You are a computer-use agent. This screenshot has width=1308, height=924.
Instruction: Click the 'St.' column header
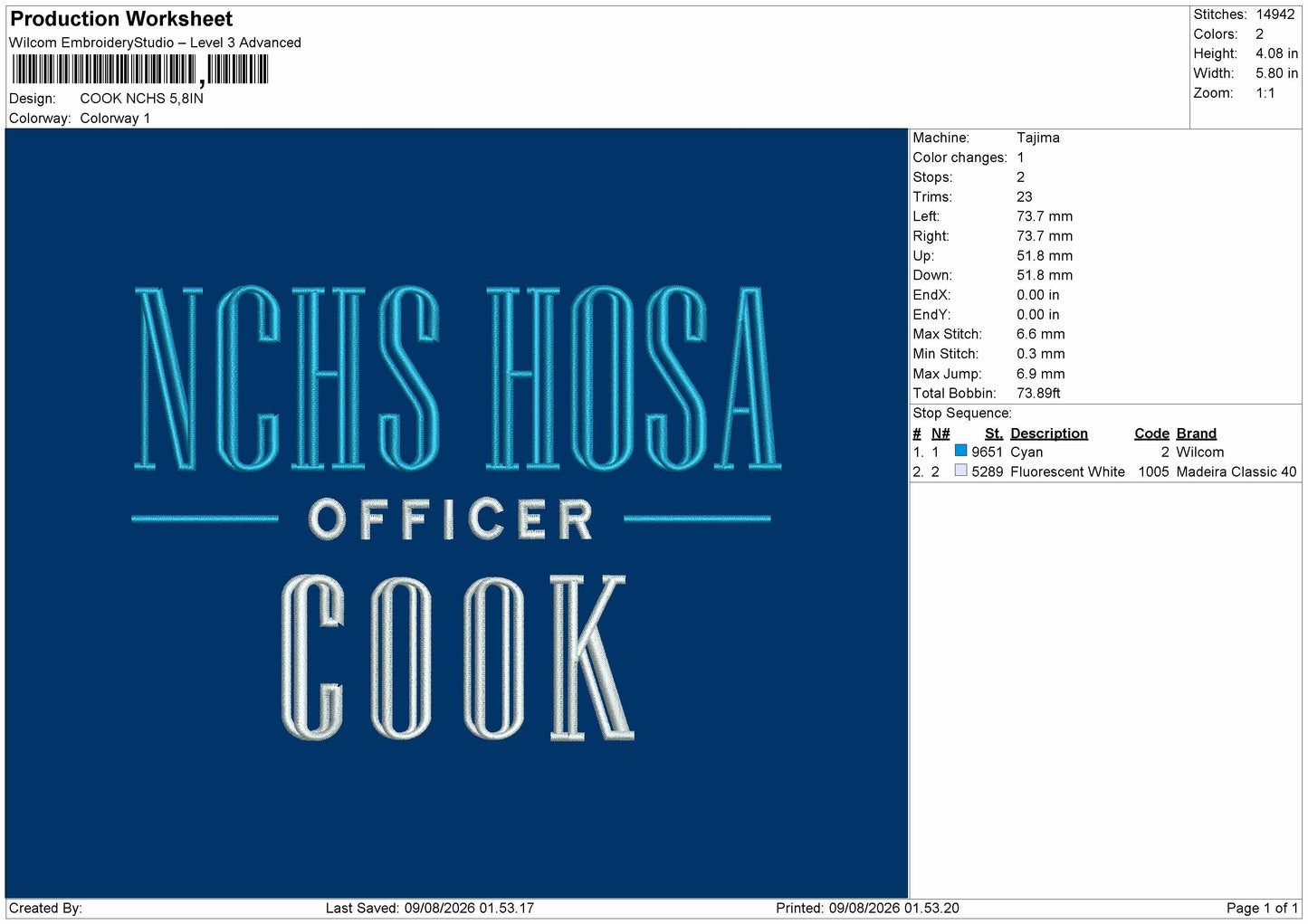pos(993,433)
